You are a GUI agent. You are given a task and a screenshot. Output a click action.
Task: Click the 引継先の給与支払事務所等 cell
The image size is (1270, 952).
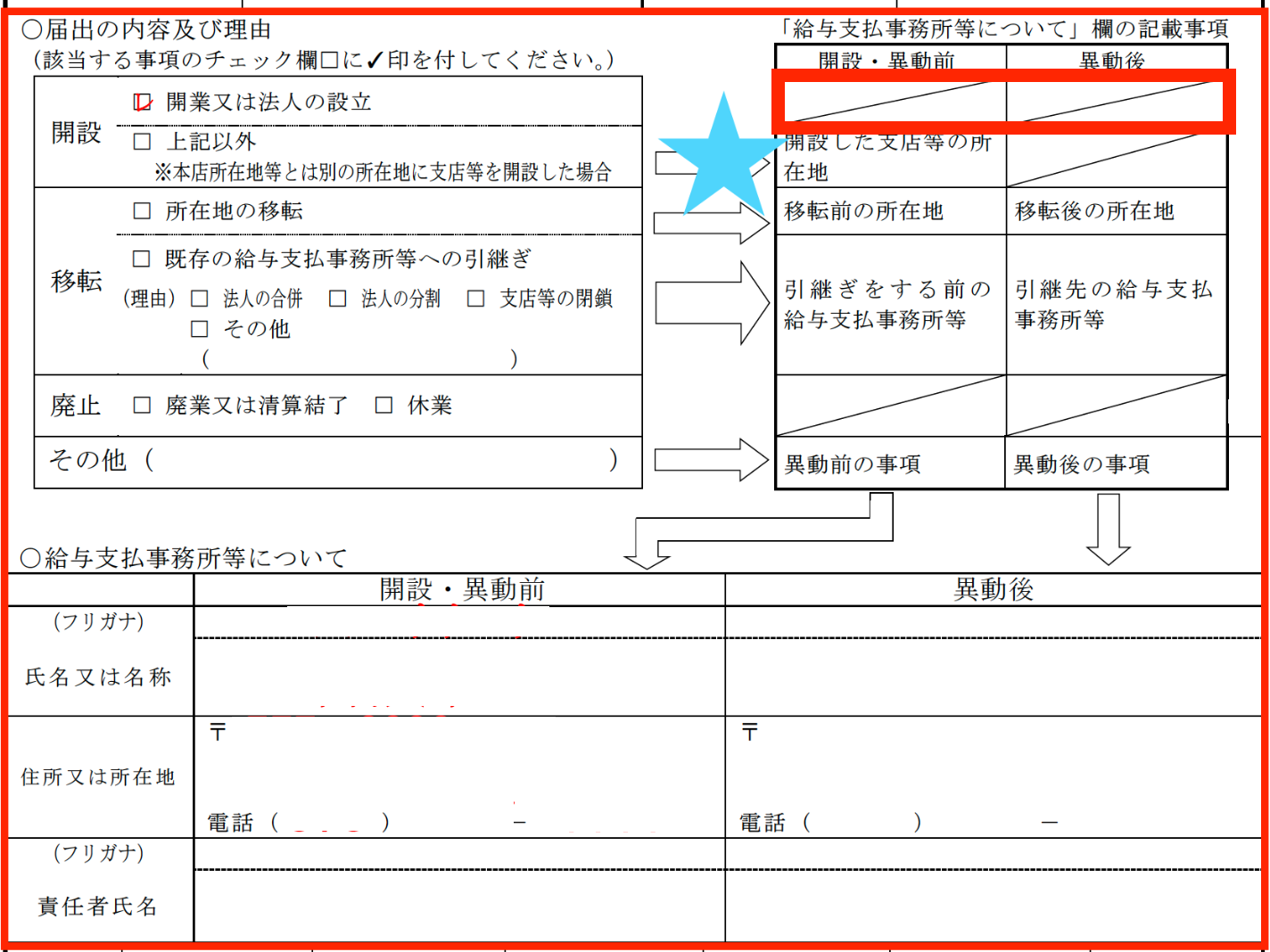coord(1117,305)
